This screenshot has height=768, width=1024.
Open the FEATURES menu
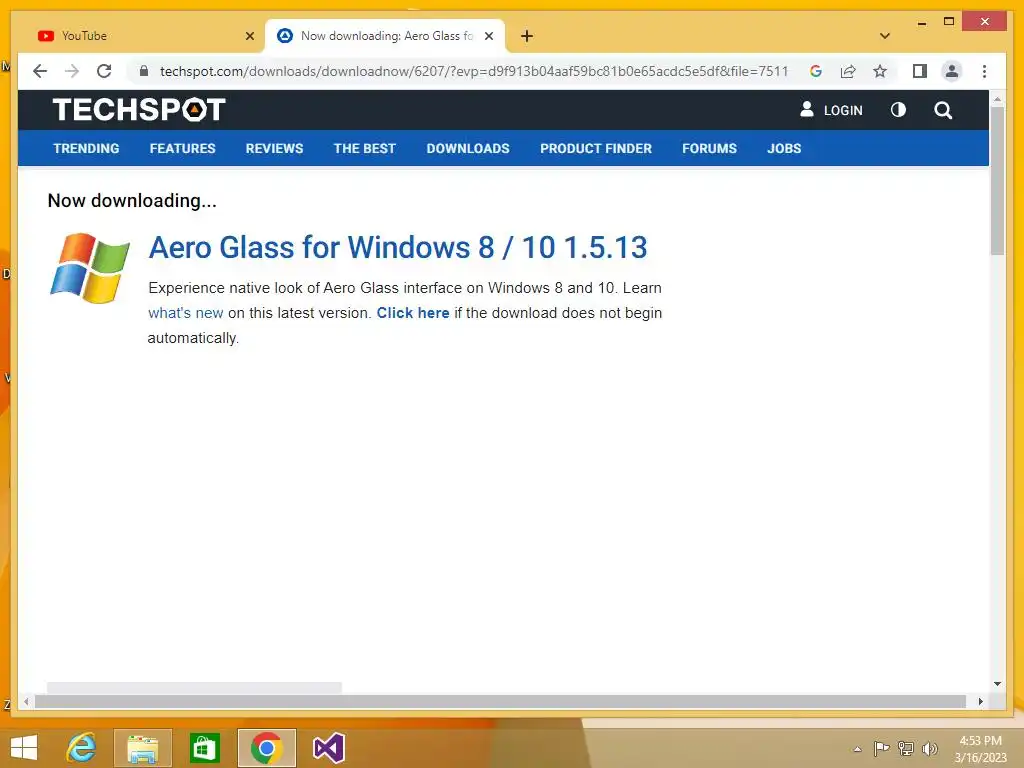[x=182, y=148]
